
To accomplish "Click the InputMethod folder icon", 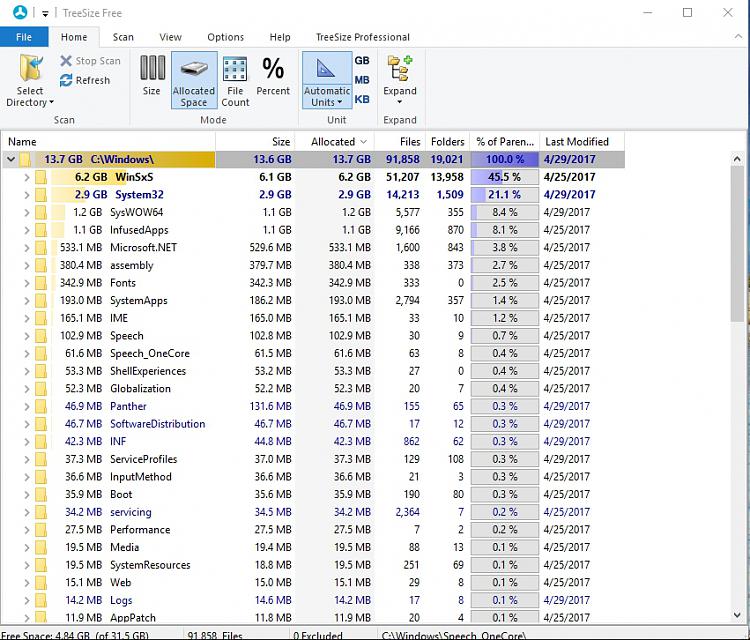I will coord(41,477).
